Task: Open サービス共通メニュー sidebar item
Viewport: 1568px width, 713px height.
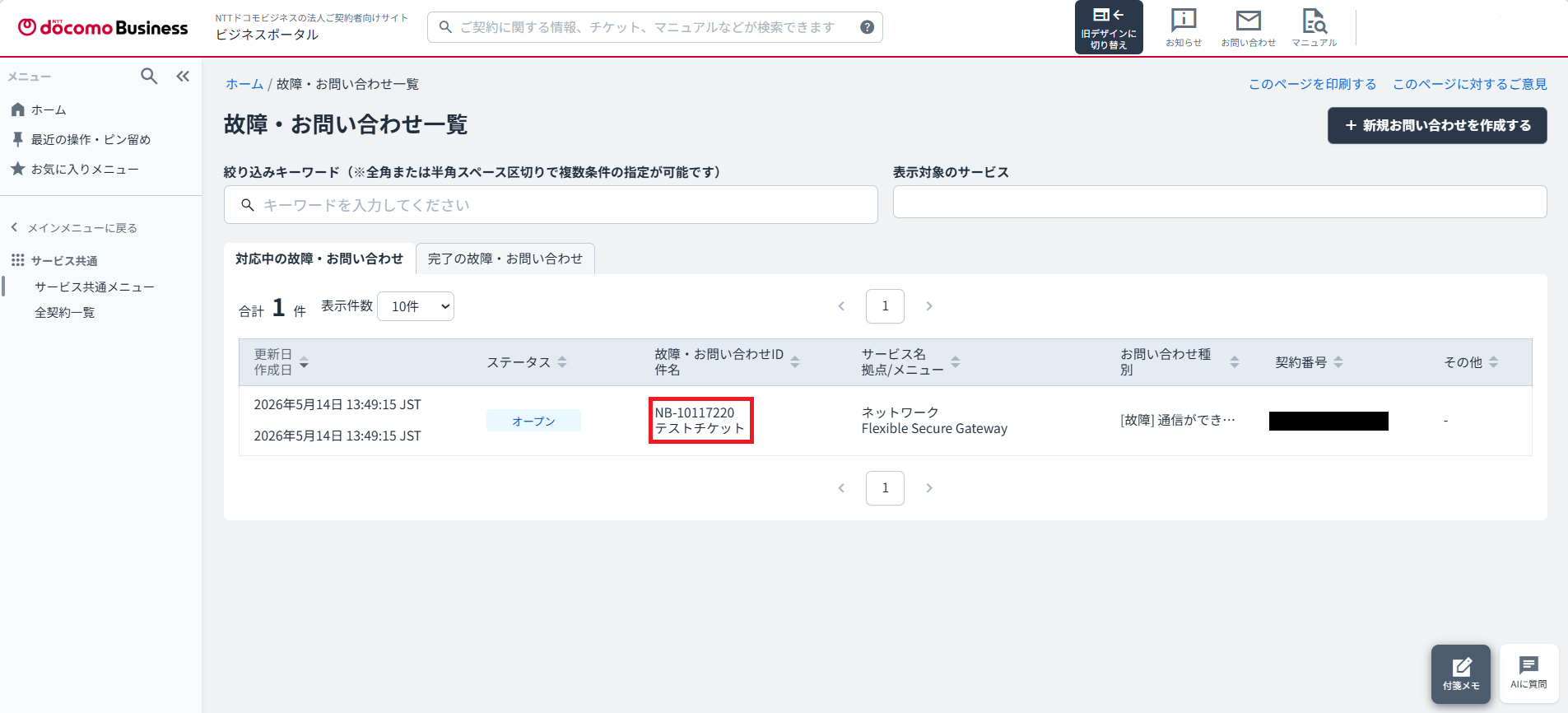Action: pyautogui.click(x=95, y=287)
